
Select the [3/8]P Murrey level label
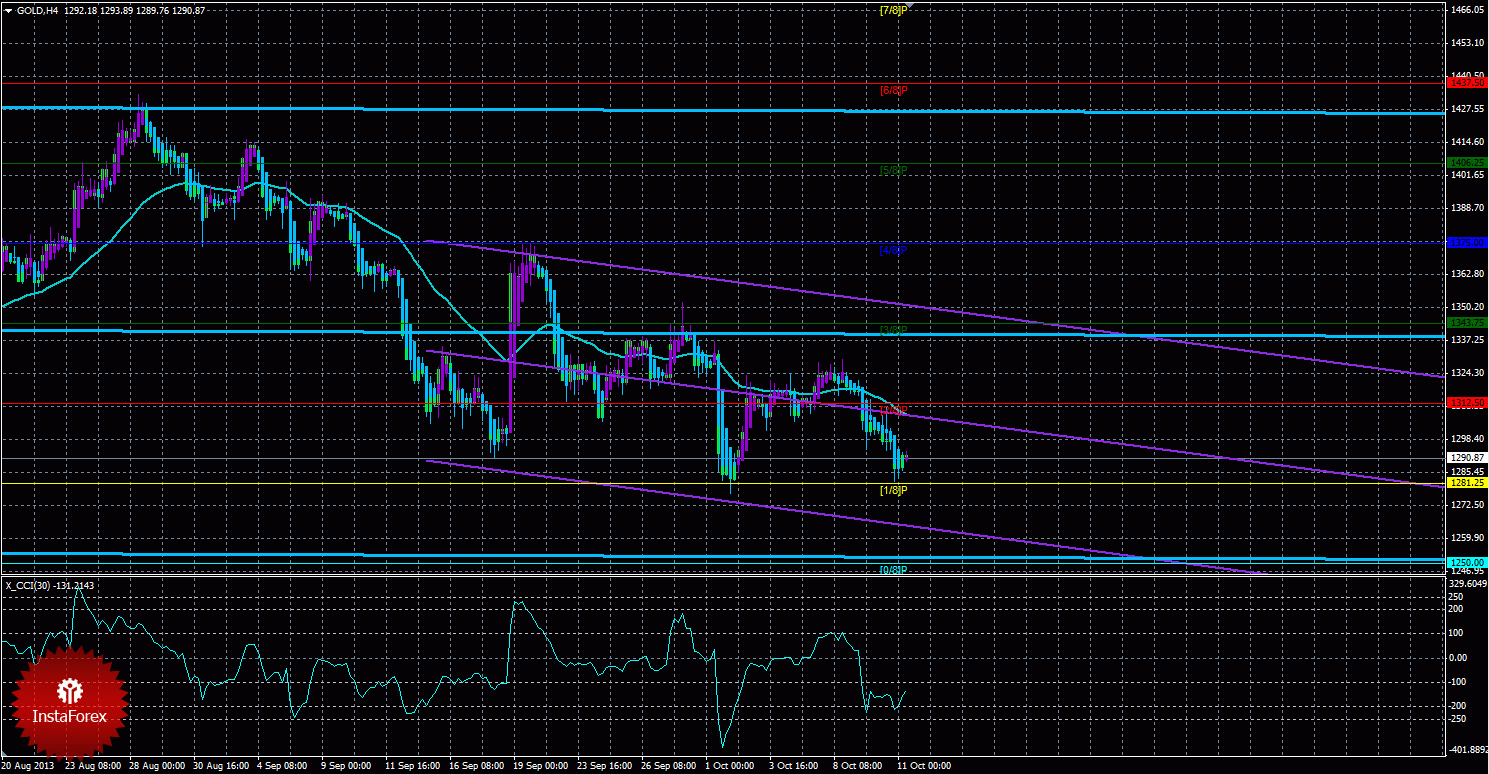pos(892,330)
